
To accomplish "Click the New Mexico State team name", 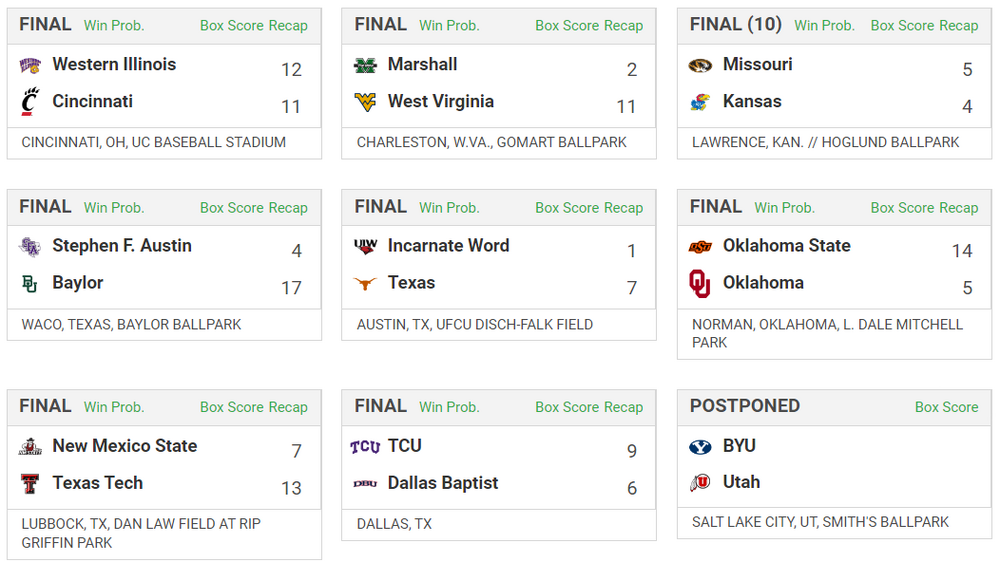I will tap(125, 446).
